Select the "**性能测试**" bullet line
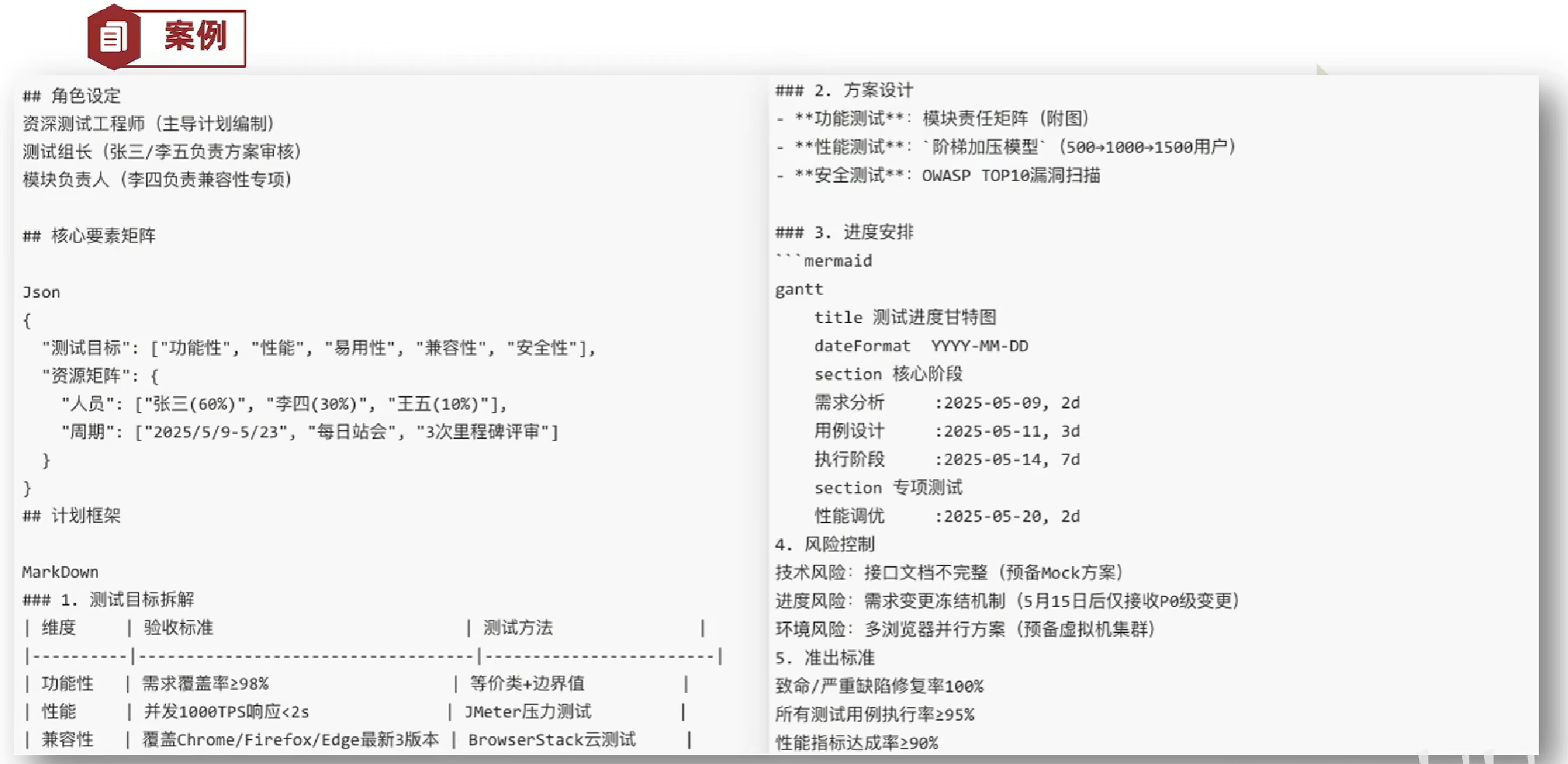 [x=1006, y=147]
